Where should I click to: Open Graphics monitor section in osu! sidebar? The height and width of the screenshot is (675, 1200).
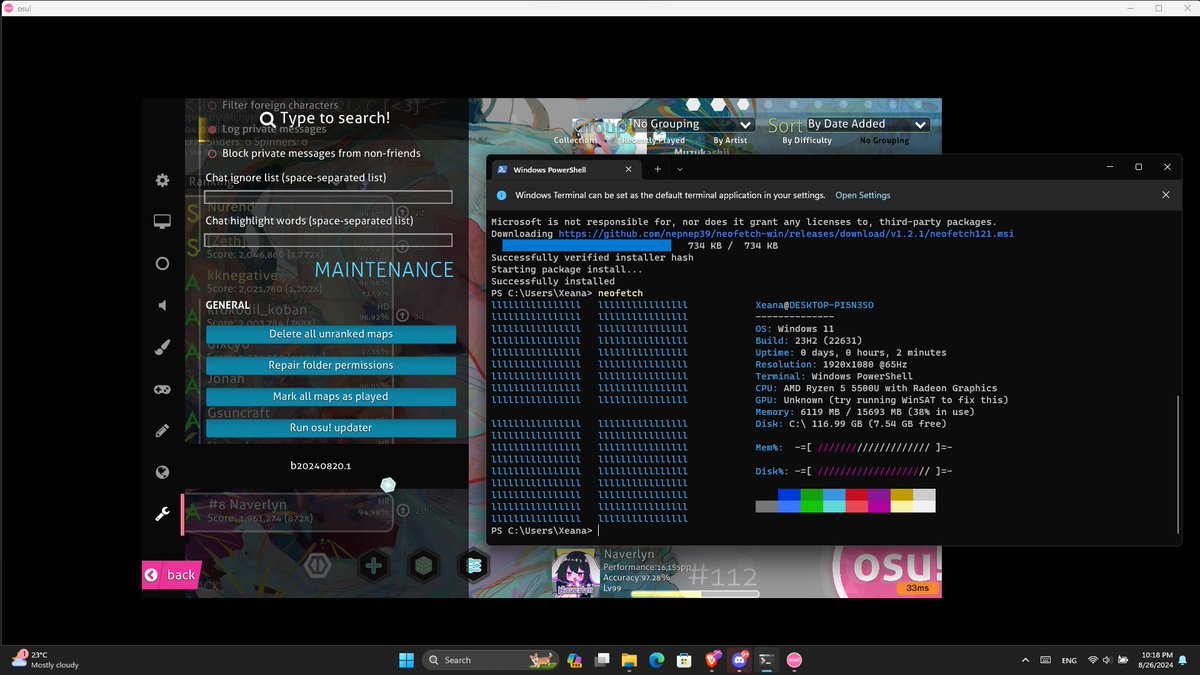[x=162, y=221]
